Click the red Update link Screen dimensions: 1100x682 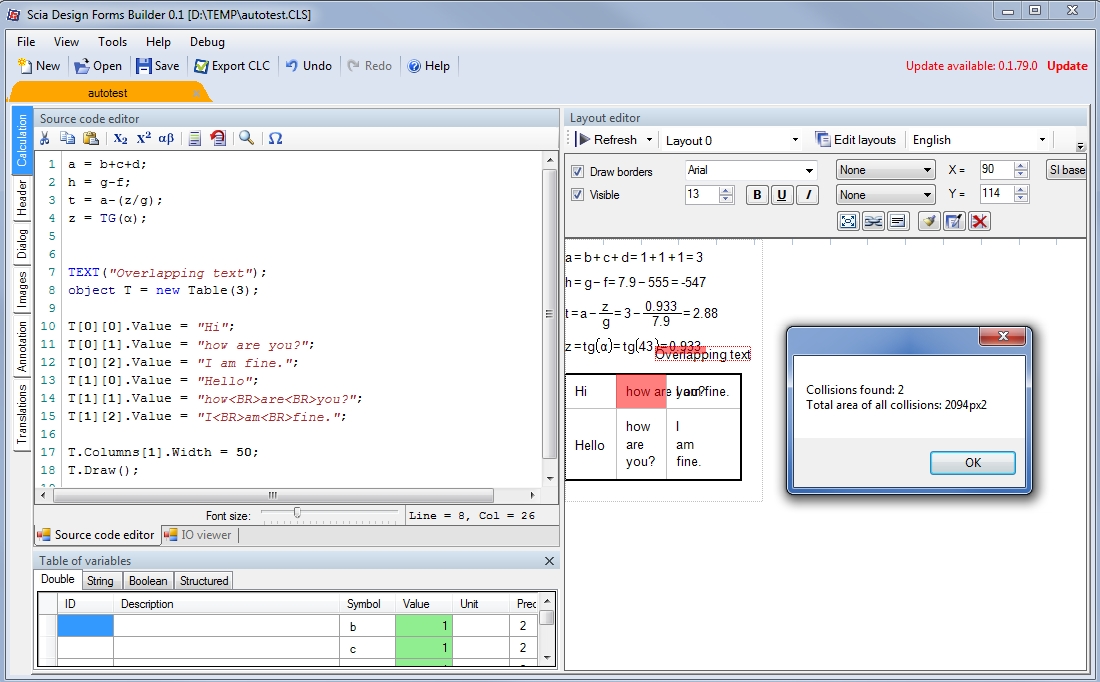(1067, 65)
